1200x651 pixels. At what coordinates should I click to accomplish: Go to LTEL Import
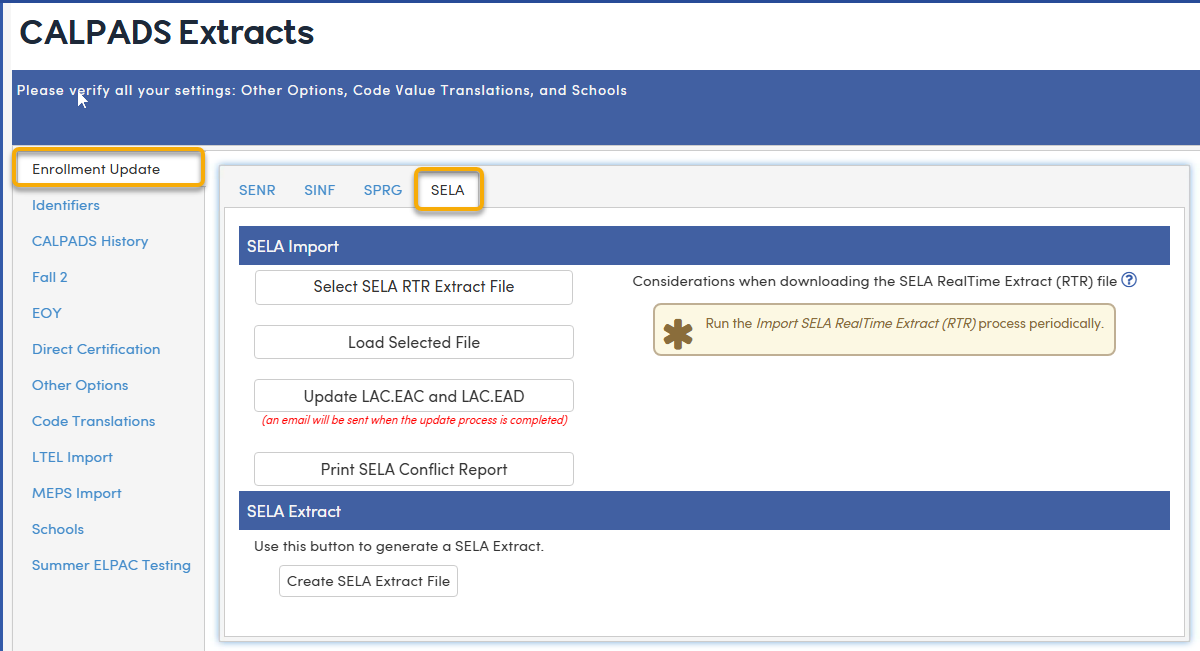click(72, 457)
